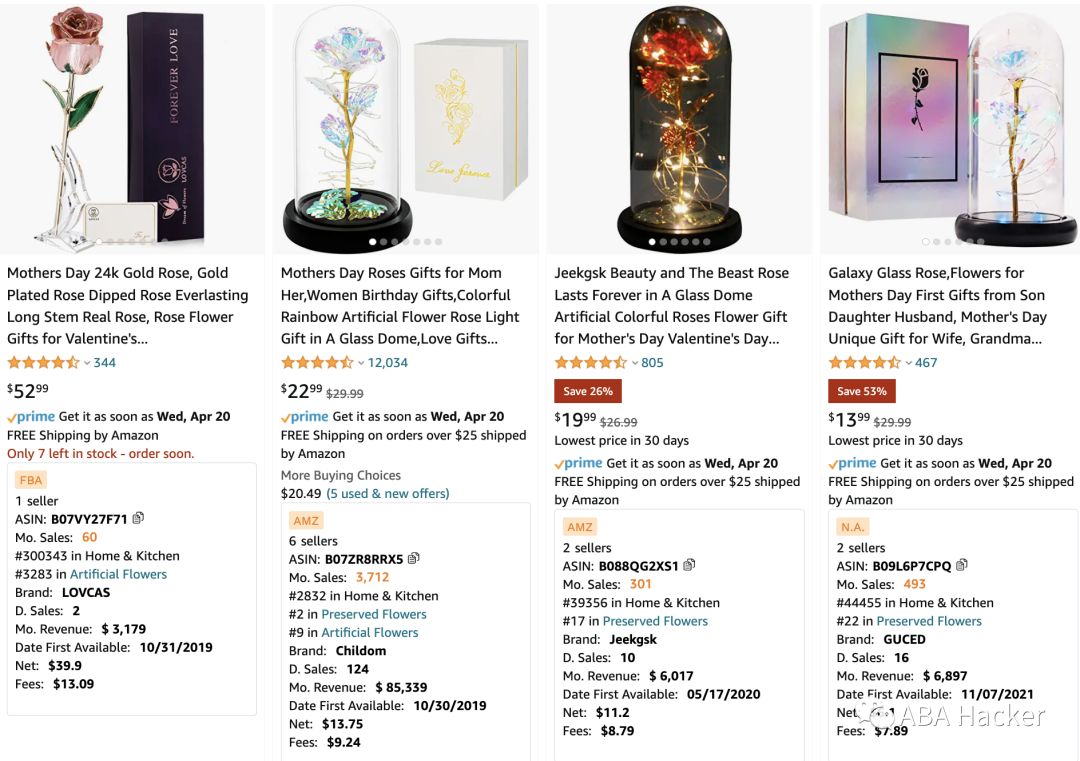The image size is (1080, 761).
Task: Open Preserved Flowers rank link for Jeekgsk
Action: coord(655,621)
